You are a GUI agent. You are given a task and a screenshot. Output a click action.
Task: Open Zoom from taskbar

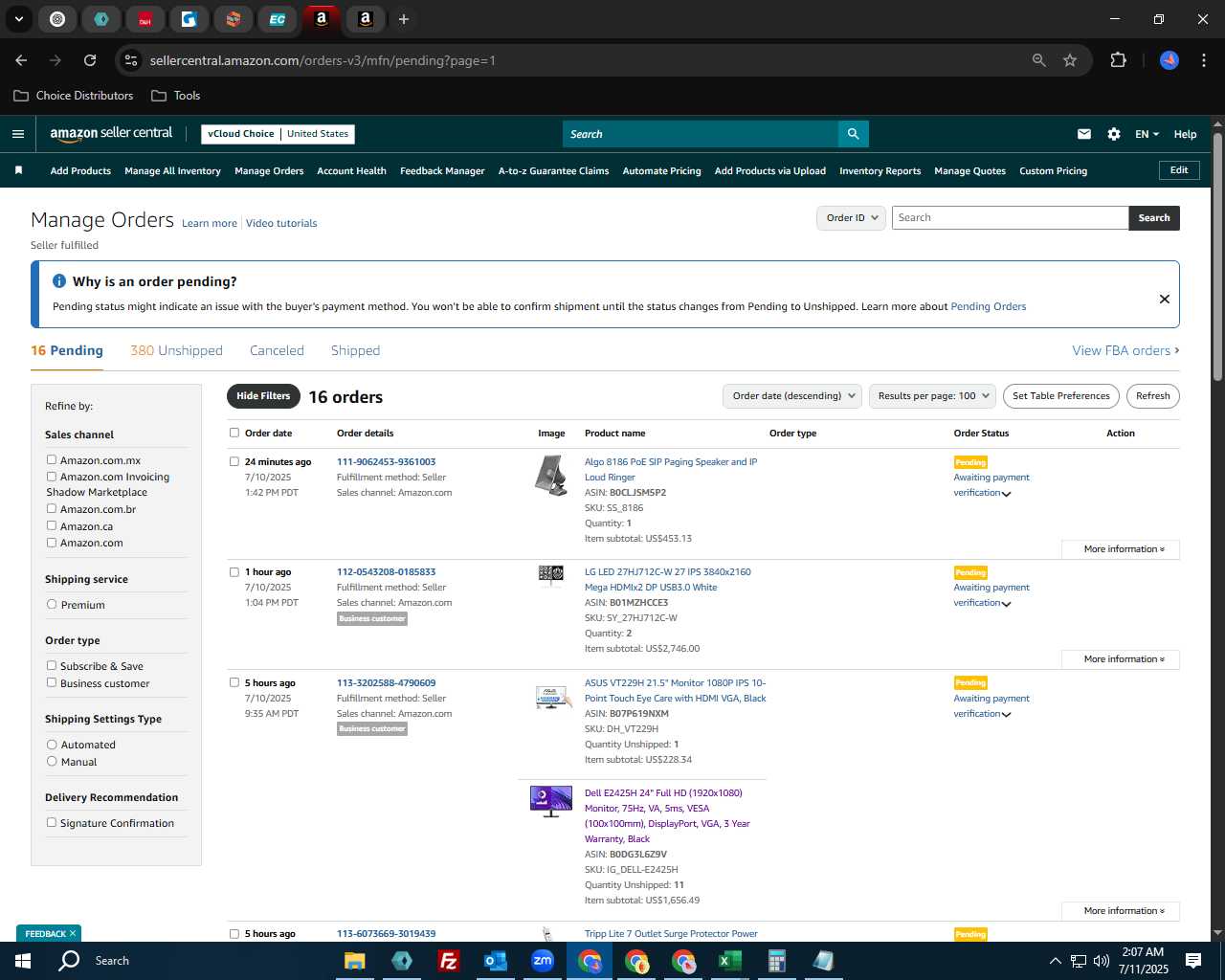[543, 961]
